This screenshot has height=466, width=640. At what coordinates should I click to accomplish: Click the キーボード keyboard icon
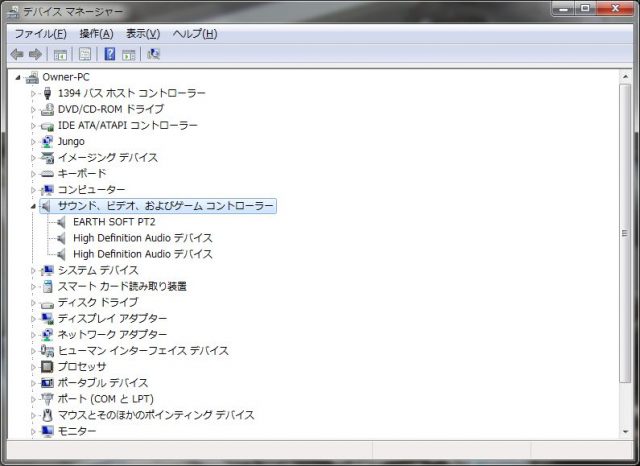point(47,174)
